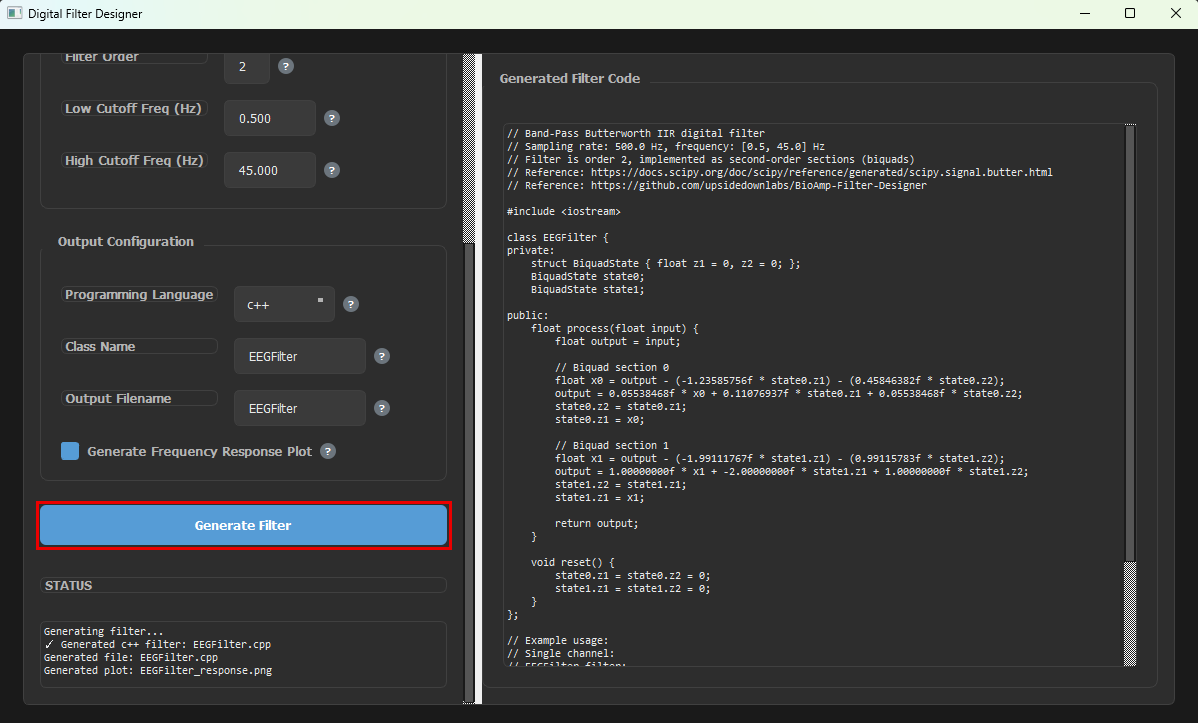1198x723 pixels.
Task: Click the Filter Order value field
Action: [x=247, y=66]
